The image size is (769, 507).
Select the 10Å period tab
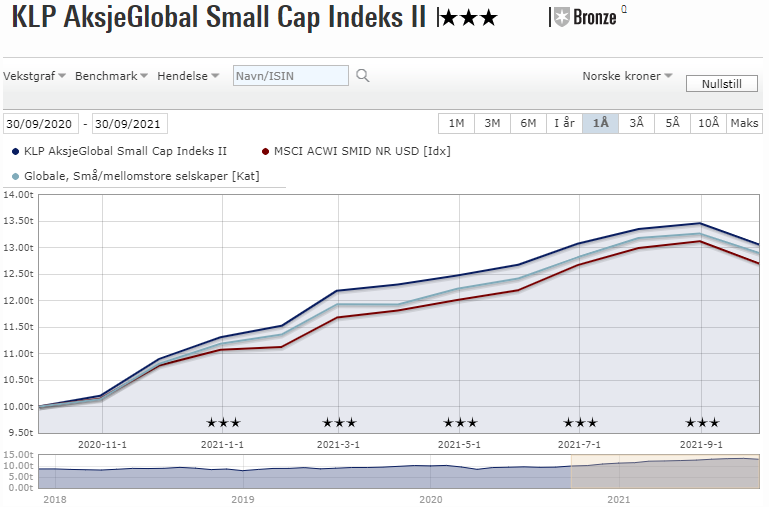pos(709,123)
